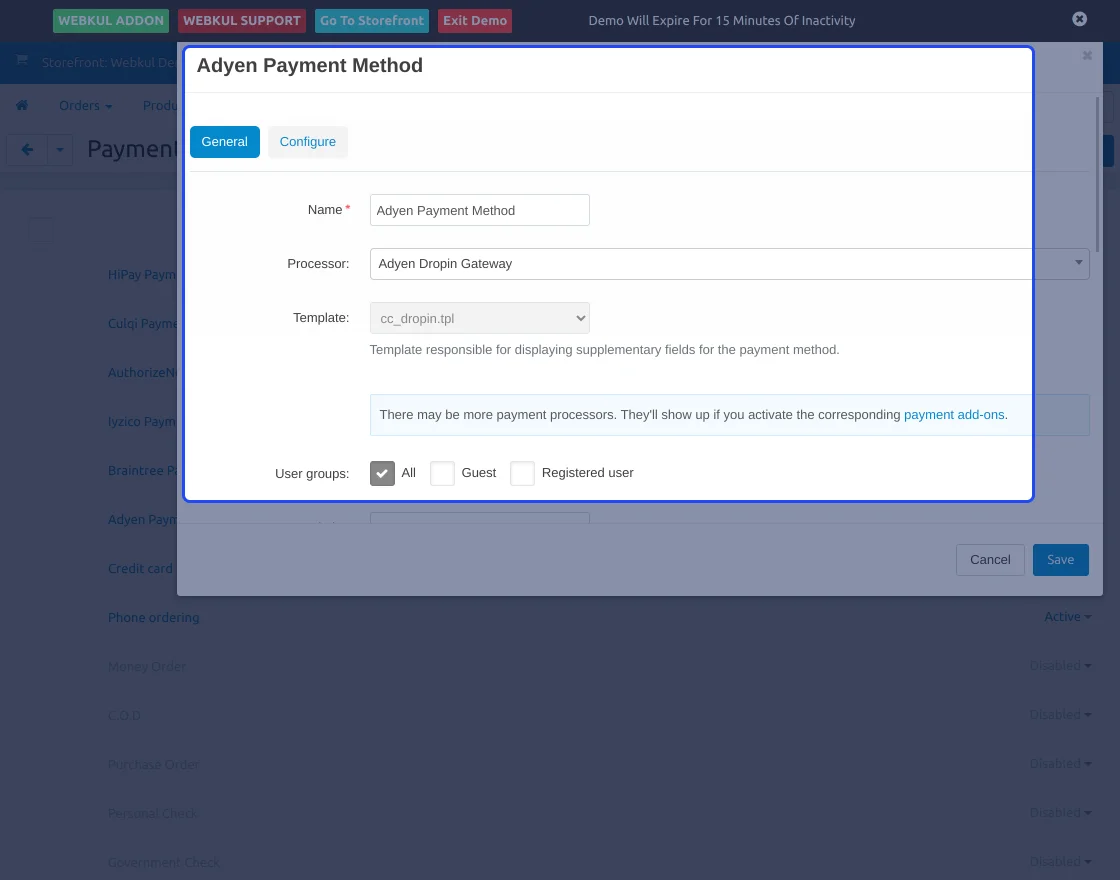Close the demo expiry banner
The height and width of the screenshot is (880, 1120).
click(x=1079, y=19)
